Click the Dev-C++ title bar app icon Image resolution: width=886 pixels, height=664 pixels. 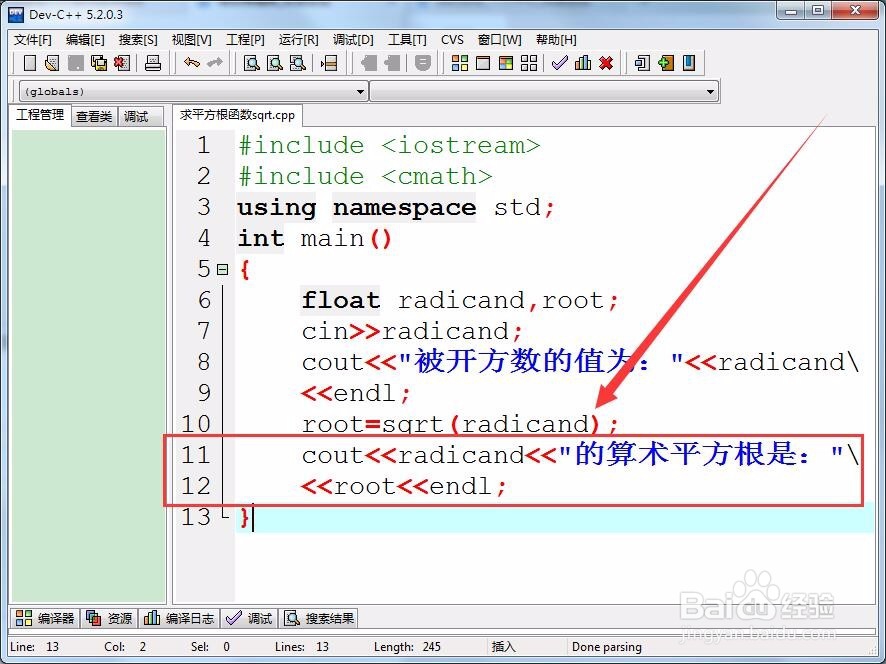point(15,14)
